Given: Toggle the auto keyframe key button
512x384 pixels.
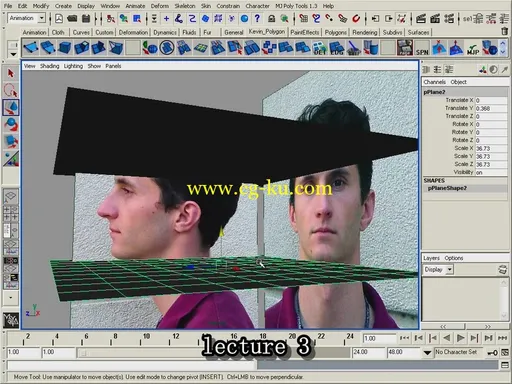Looking at the screenshot, I should pyautogui.click(x=493, y=353).
